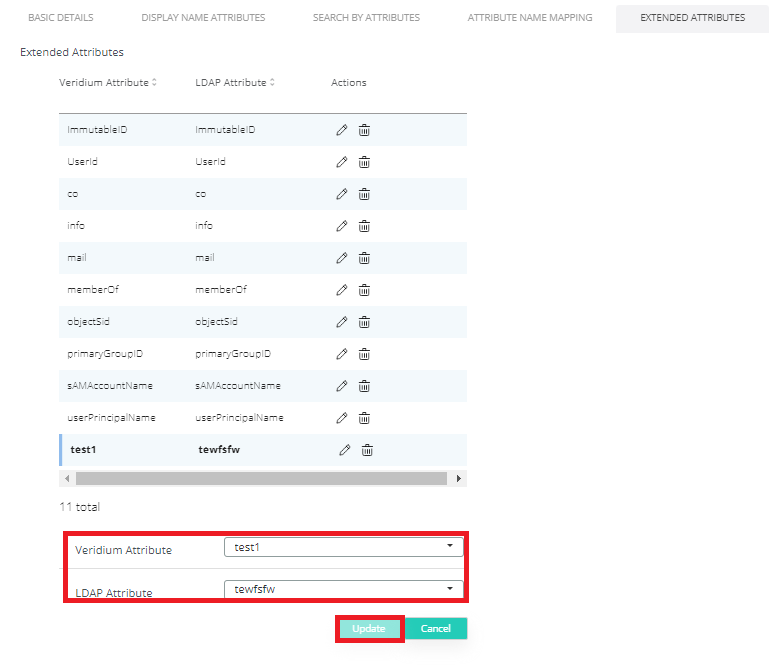Edit the userPrincipalName attribute row
The image size is (775, 667).
click(341, 418)
